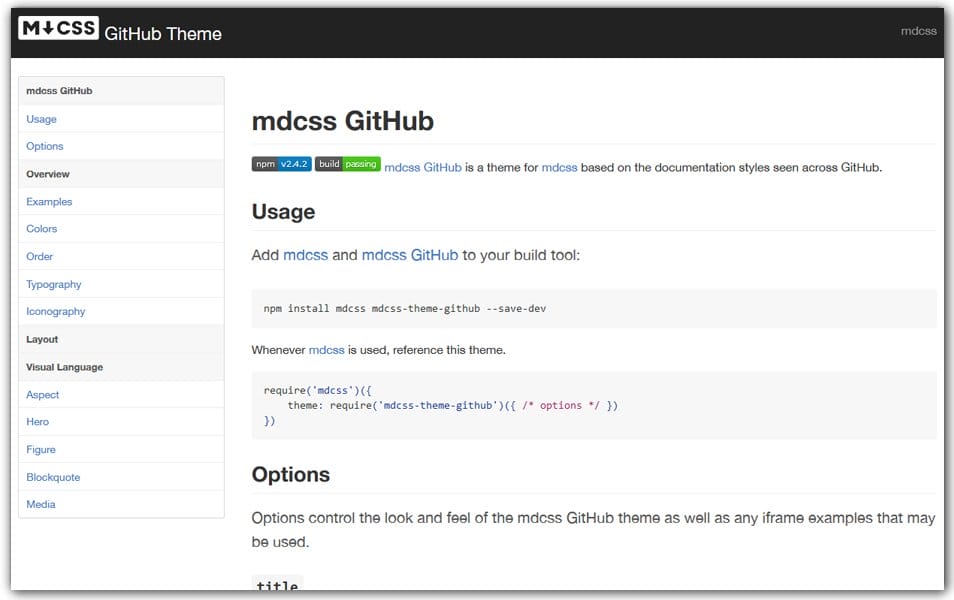This screenshot has height=600, width=954.
Task: Click the mdcss link in the top right corner
Action: (x=918, y=30)
